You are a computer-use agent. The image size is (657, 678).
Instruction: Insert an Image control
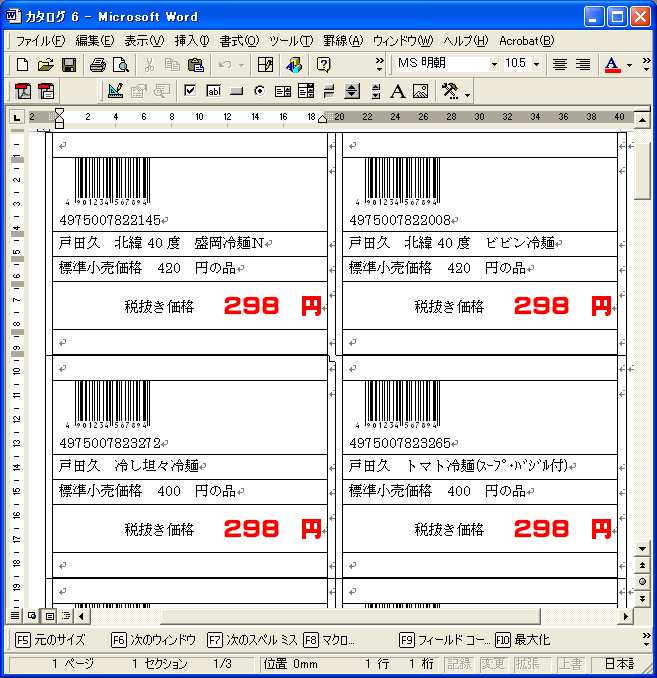421,91
